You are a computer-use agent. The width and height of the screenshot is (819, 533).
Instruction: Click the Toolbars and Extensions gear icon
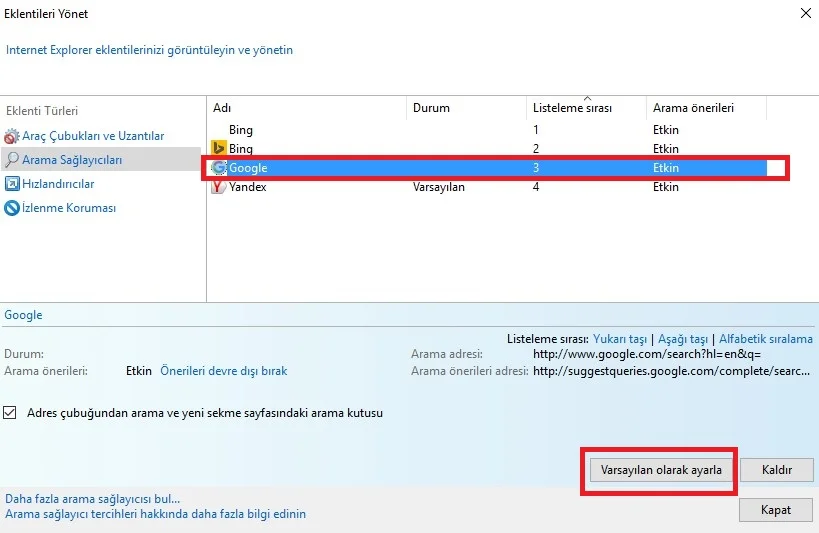[x=12, y=136]
